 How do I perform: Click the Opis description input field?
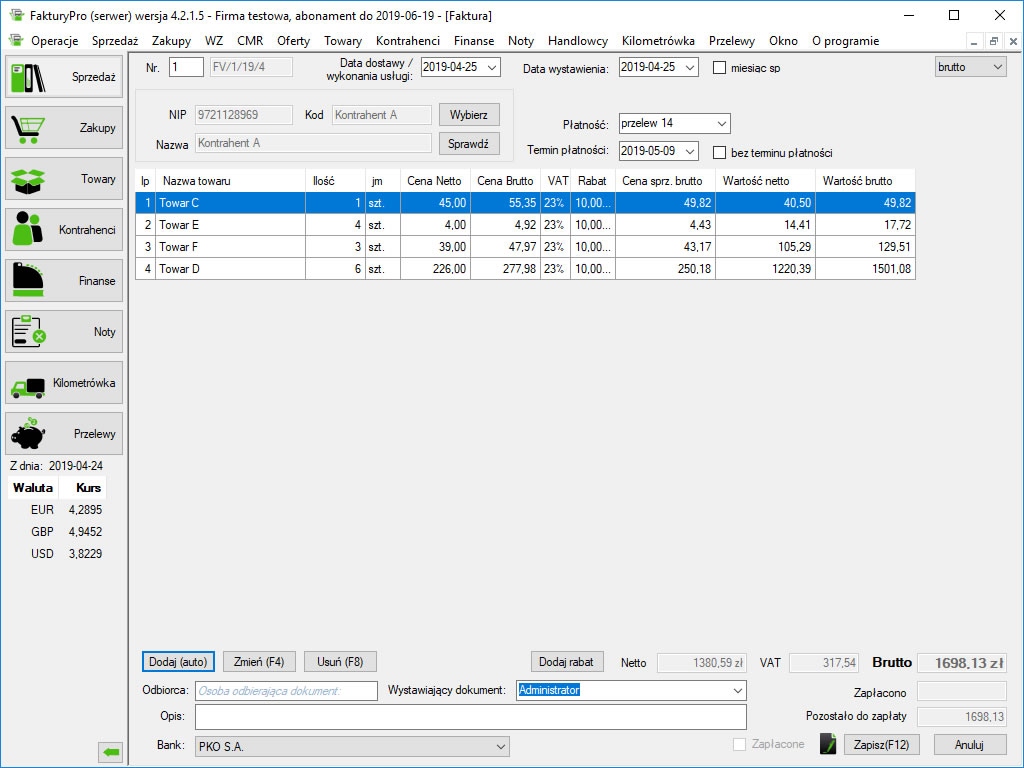(x=470, y=717)
